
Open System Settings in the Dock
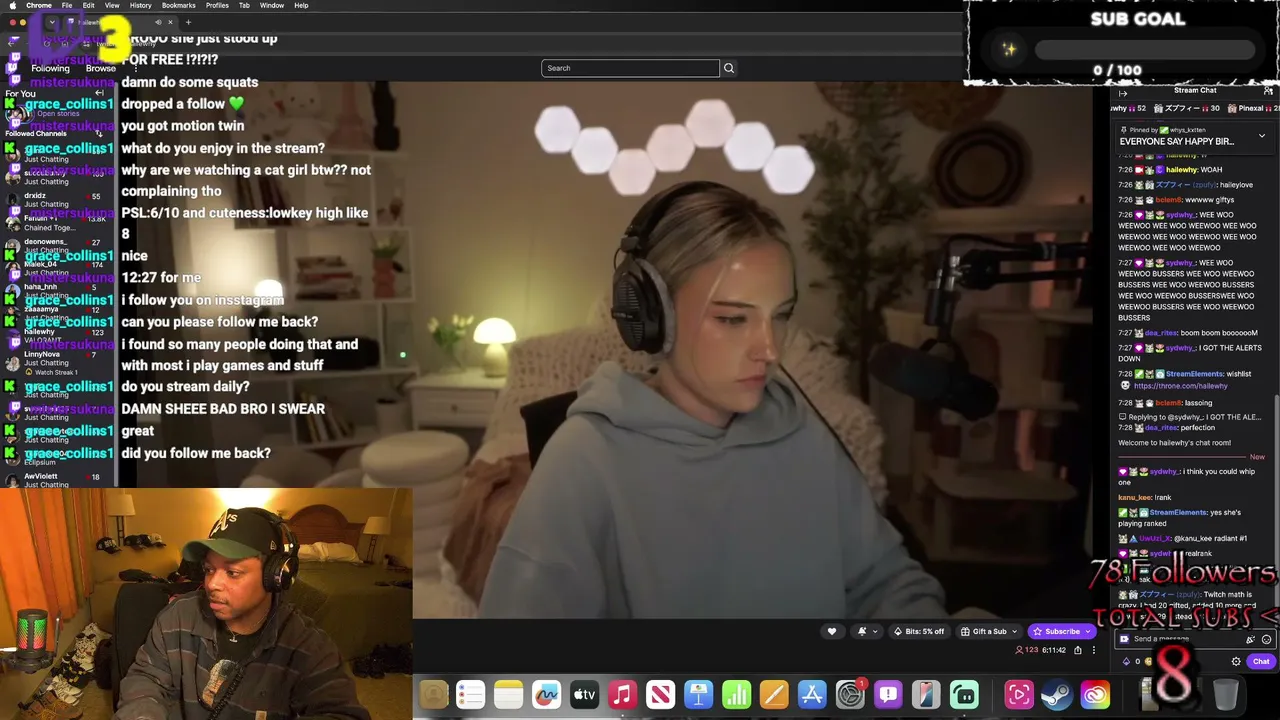(850, 694)
